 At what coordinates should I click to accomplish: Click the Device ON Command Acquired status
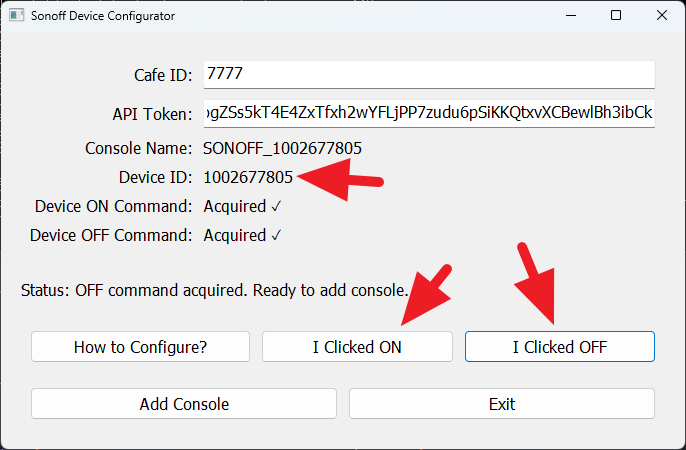tap(243, 207)
